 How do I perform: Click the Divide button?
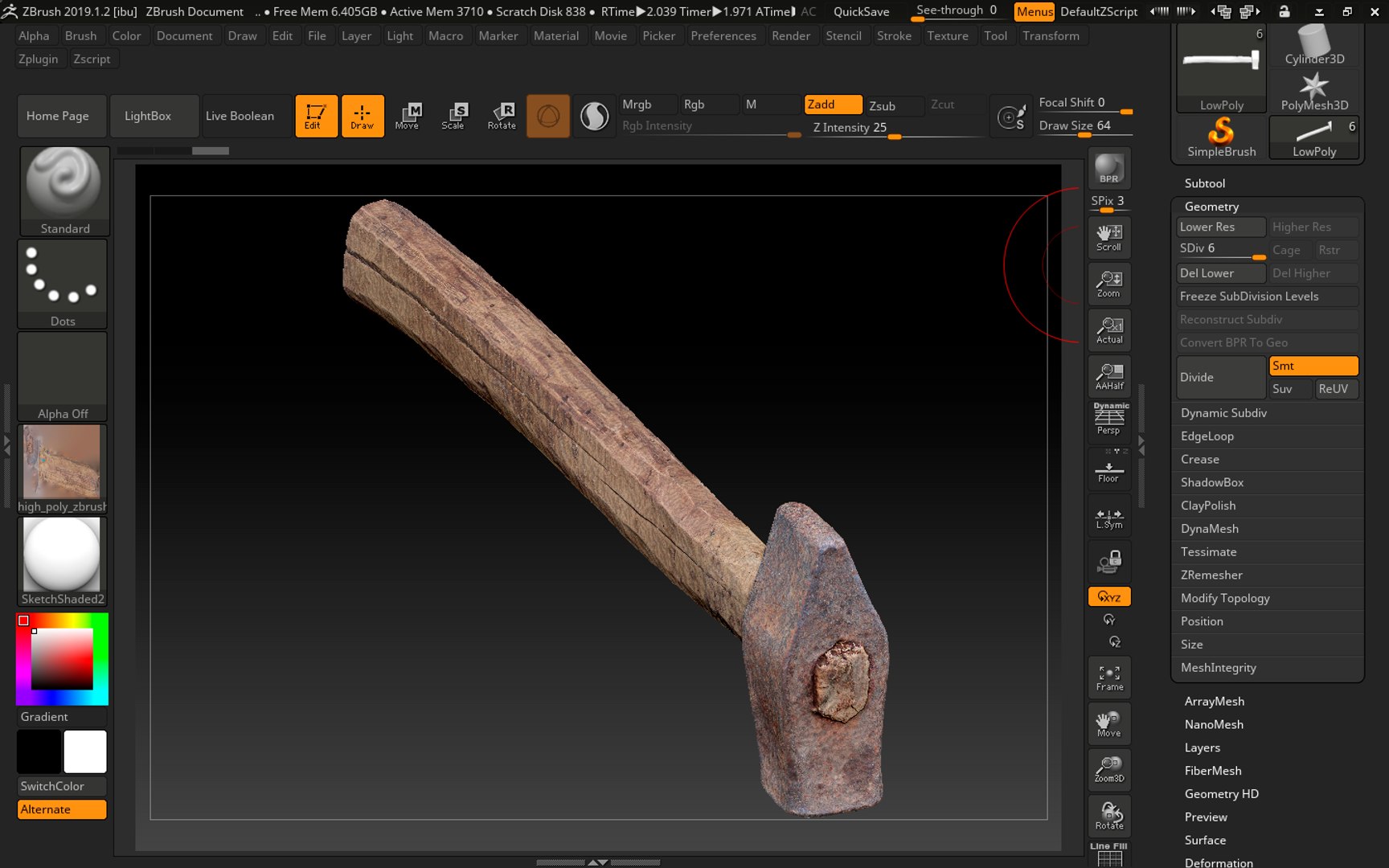tap(1221, 377)
